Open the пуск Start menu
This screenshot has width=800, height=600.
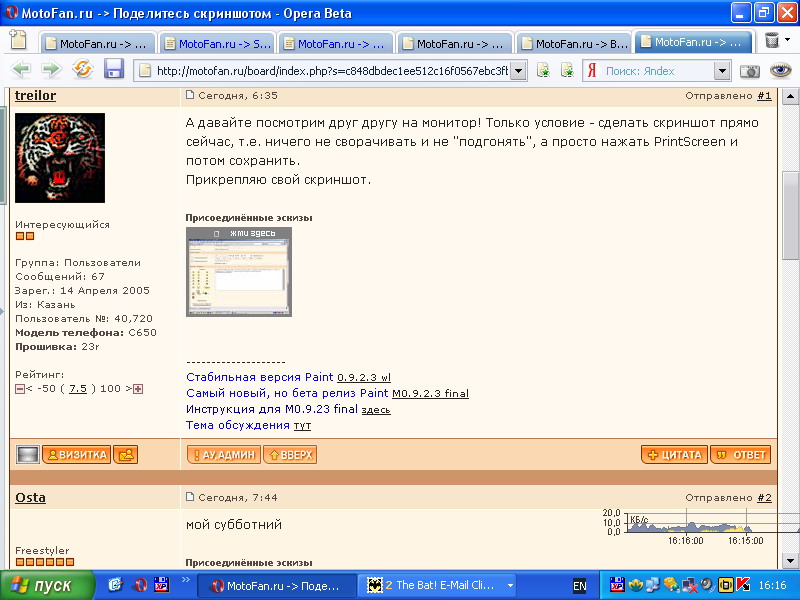click(x=47, y=585)
